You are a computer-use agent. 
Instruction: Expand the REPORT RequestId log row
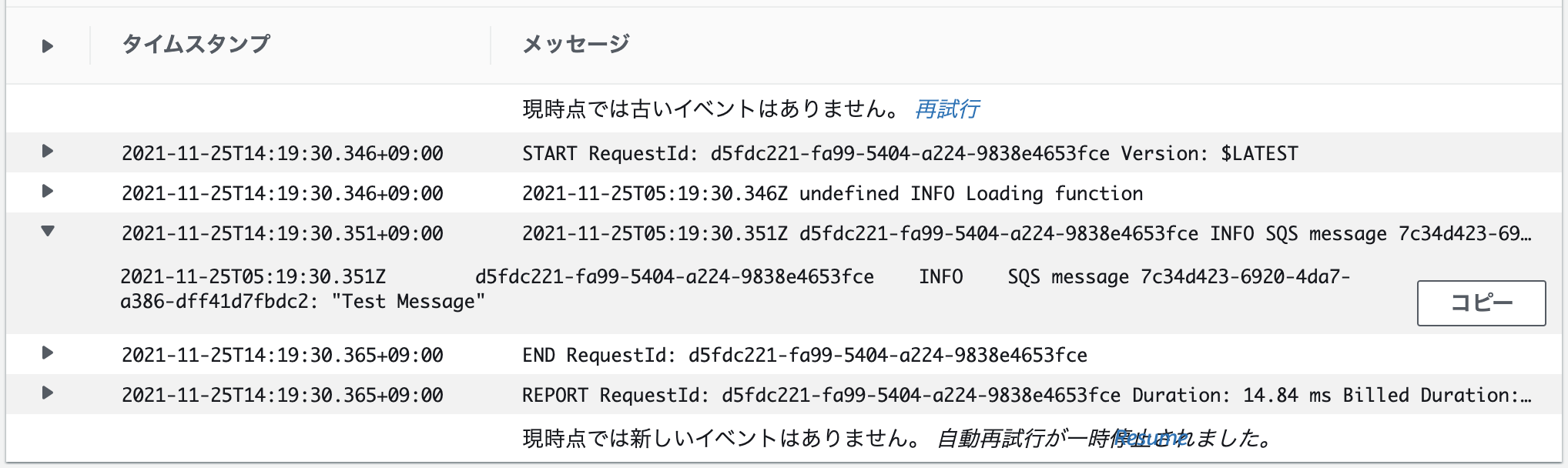point(48,393)
